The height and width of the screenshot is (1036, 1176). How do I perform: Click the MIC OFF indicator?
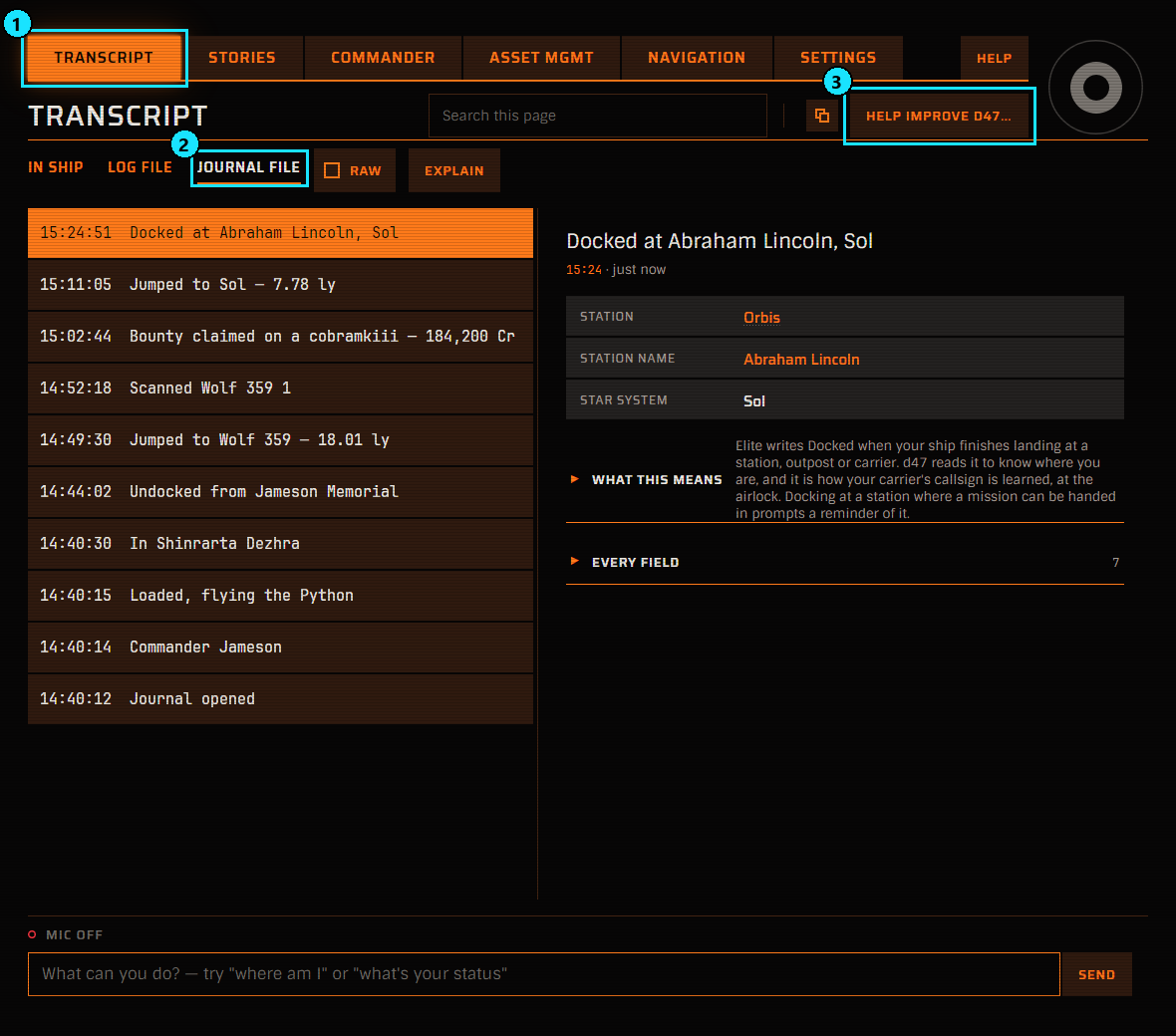coord(65,934)
